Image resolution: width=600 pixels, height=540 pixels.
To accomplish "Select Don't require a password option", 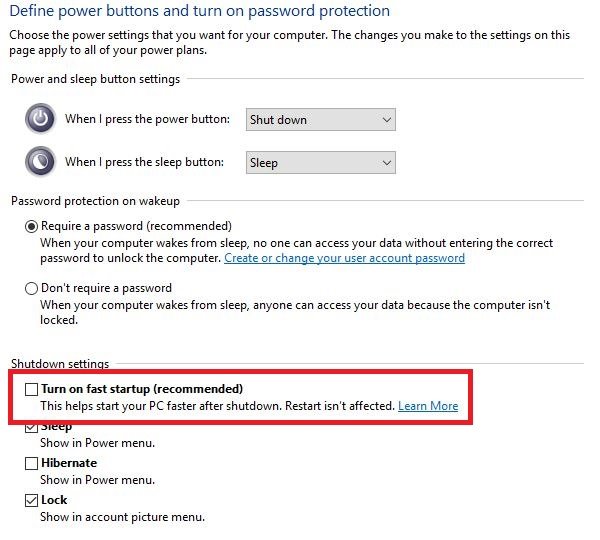I will pyautogui.click(x=32, y=288).
